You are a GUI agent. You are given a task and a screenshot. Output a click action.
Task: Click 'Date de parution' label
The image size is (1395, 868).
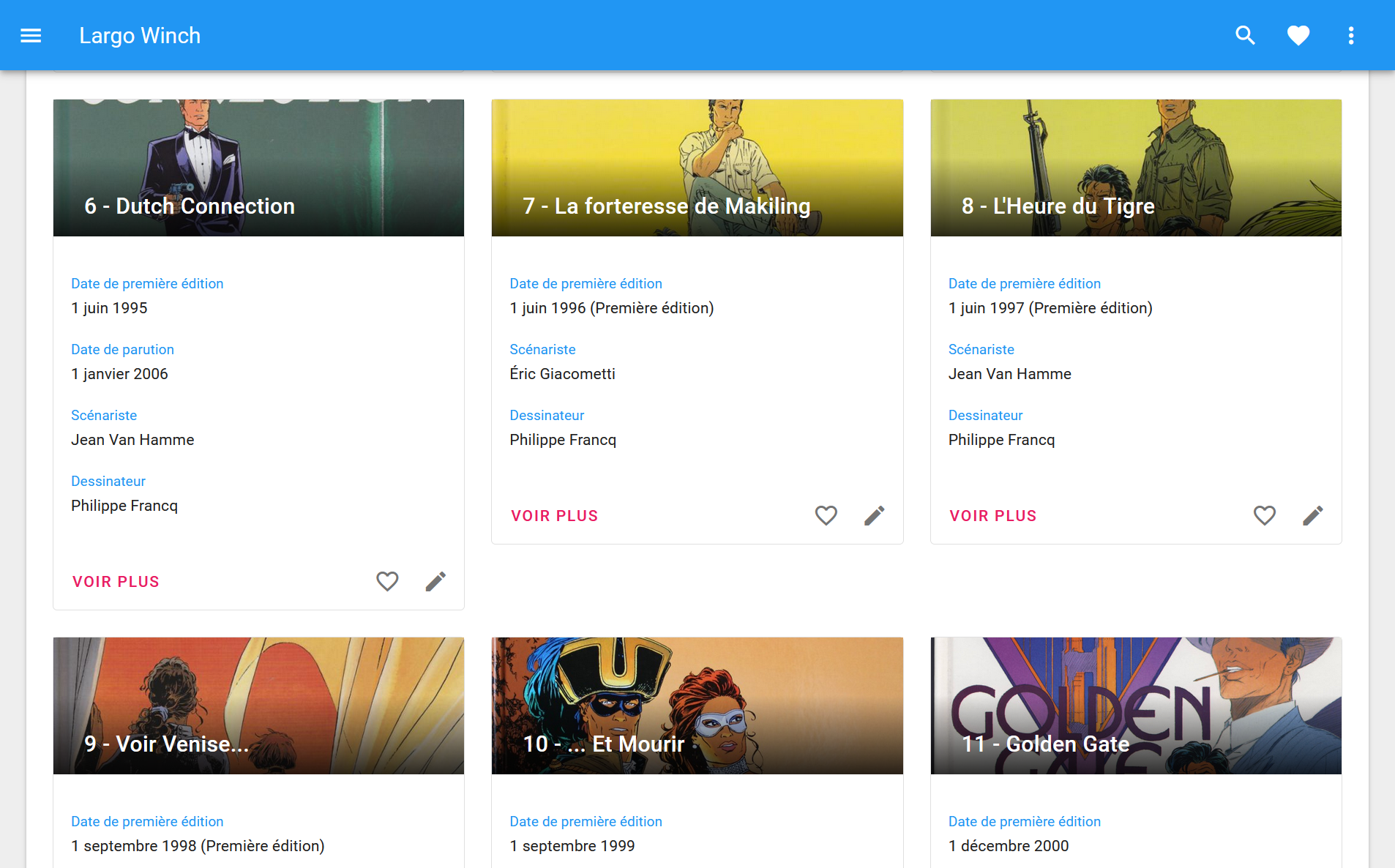(x=122, y=349)
